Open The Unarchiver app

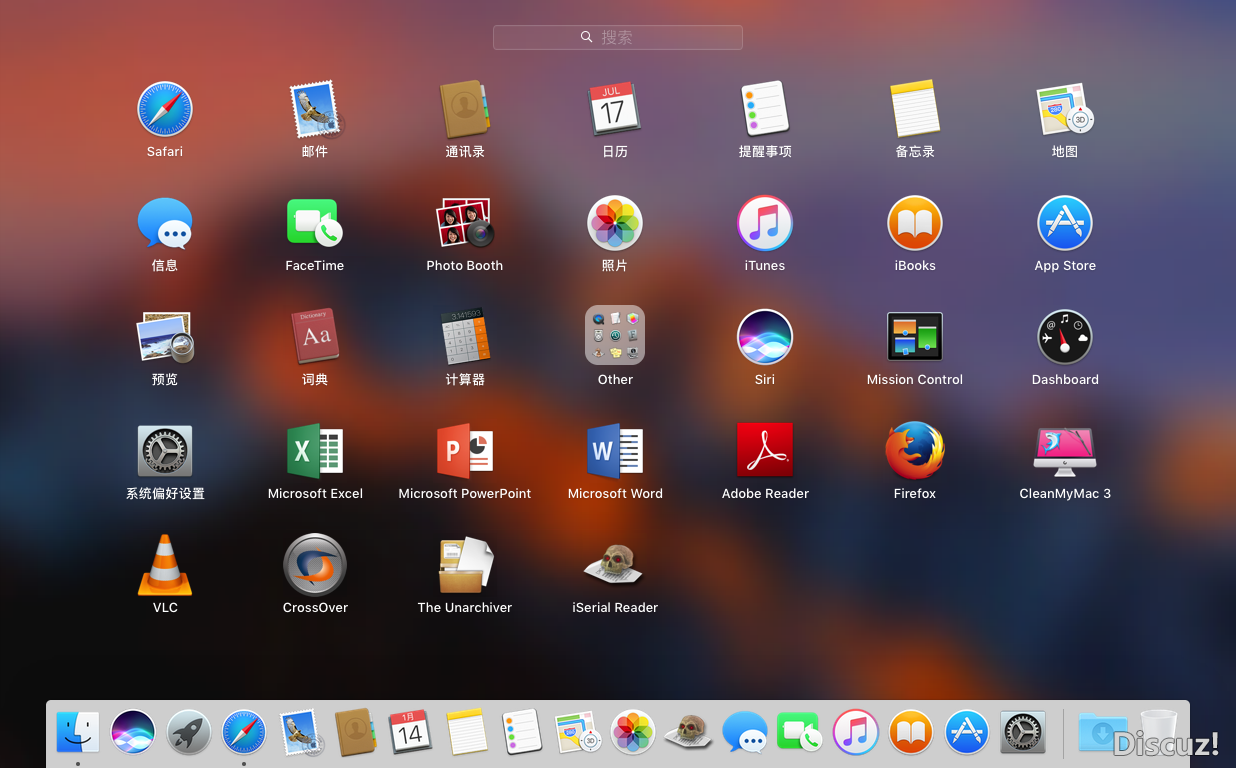(x=465, y=565)
